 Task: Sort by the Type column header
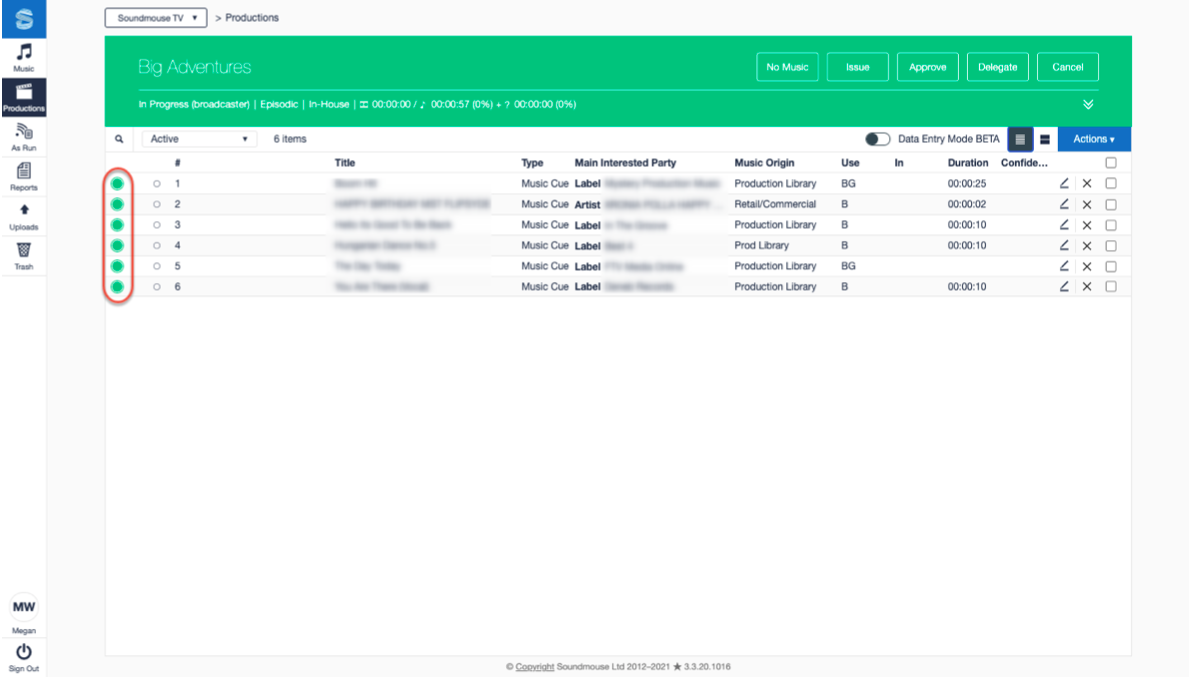pyautogui.click(x=532, y=162)
